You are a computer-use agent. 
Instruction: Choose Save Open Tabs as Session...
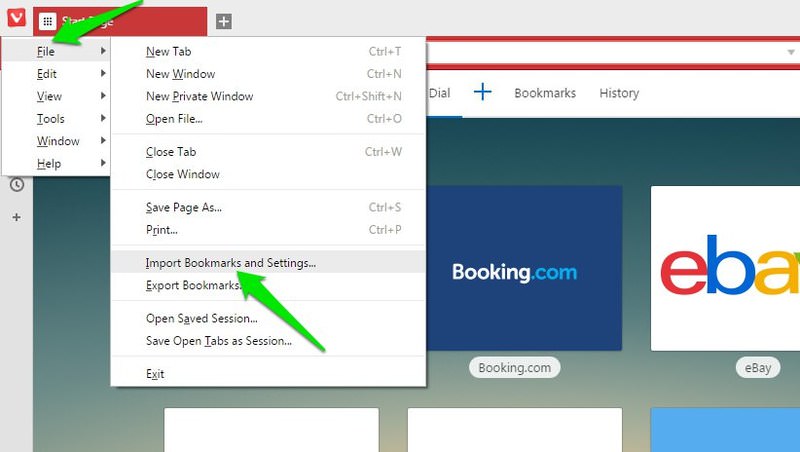pos(268,341)
